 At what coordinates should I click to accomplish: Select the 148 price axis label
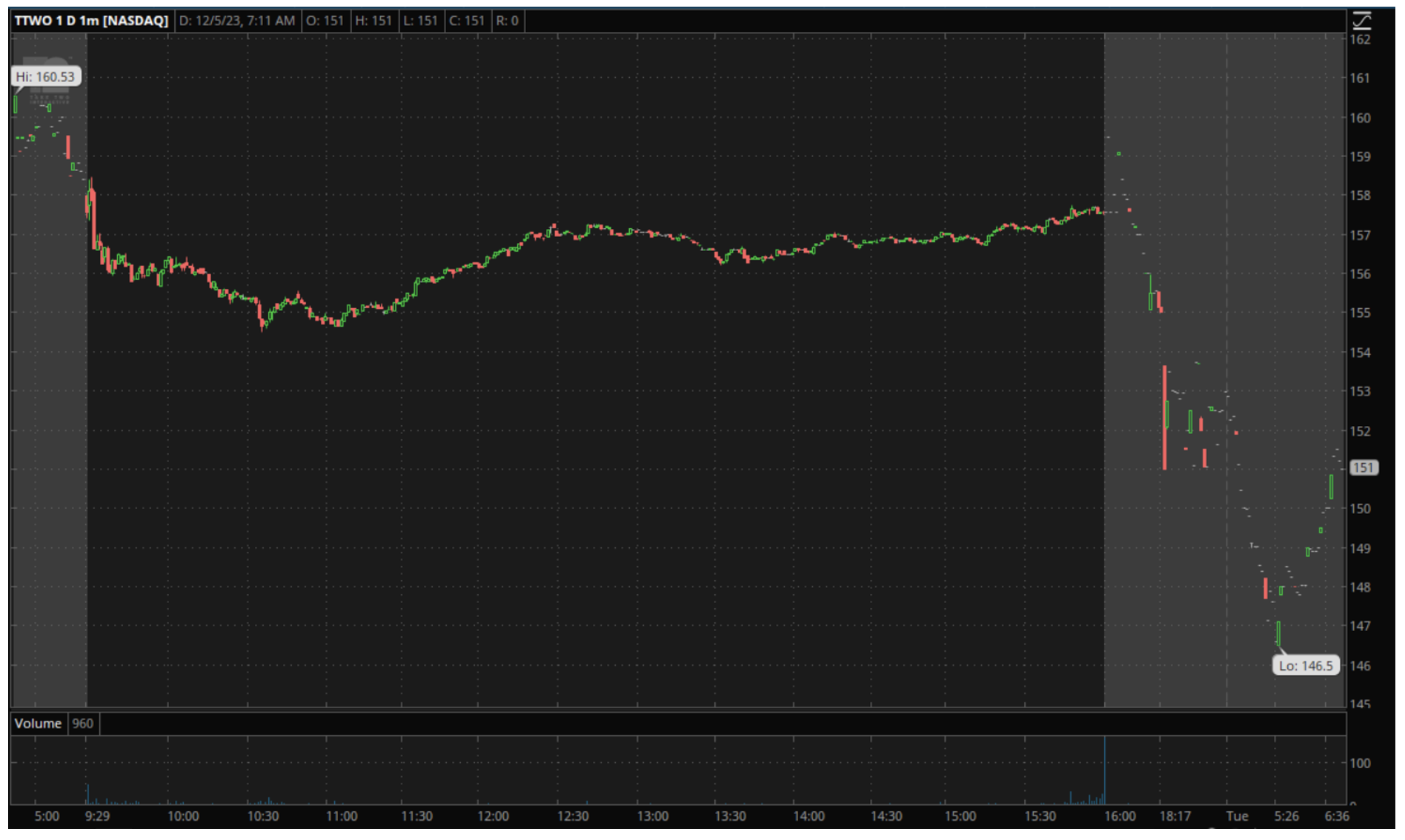coord(1360,587)
